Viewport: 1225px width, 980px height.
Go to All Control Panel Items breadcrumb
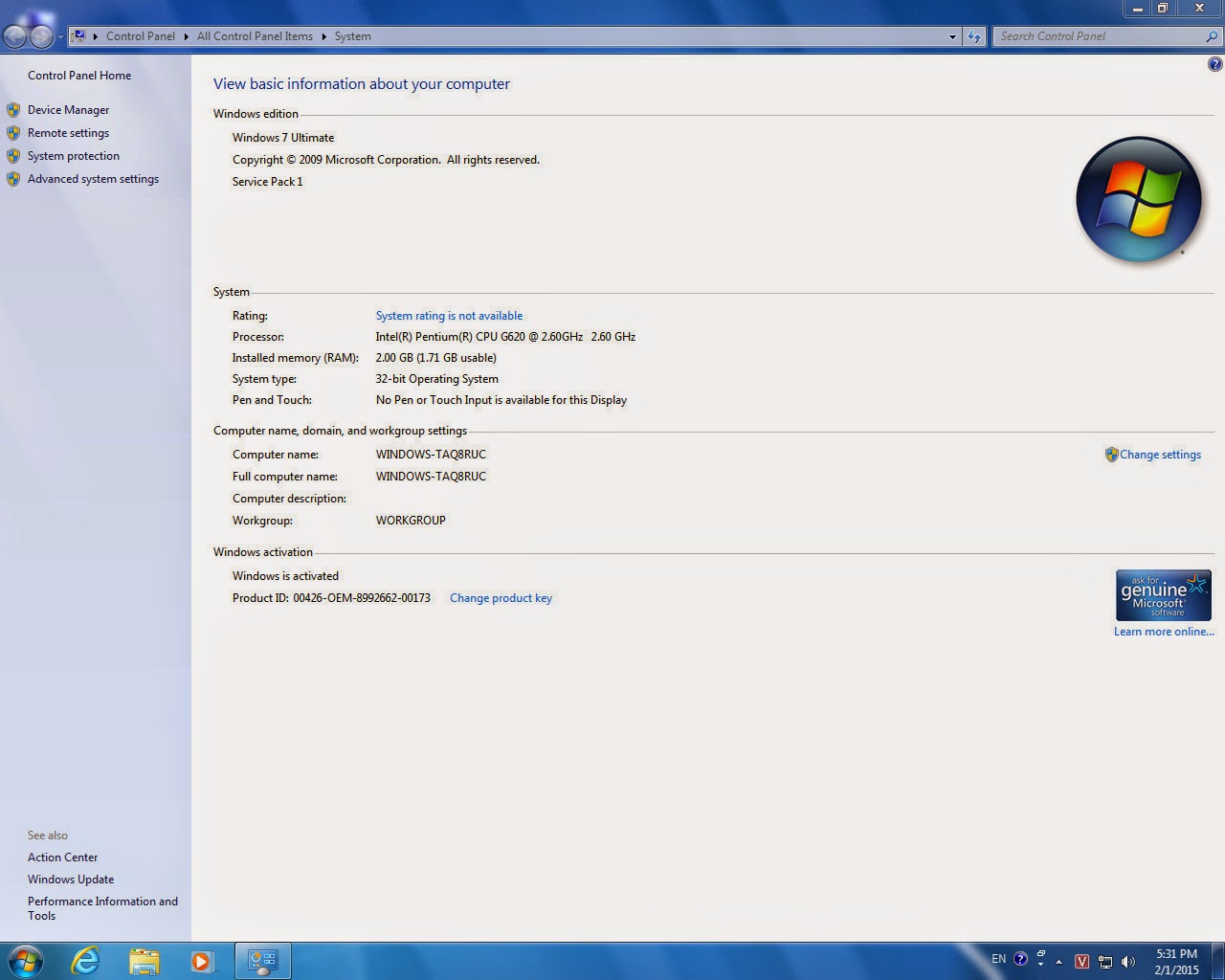pos(255,36)
